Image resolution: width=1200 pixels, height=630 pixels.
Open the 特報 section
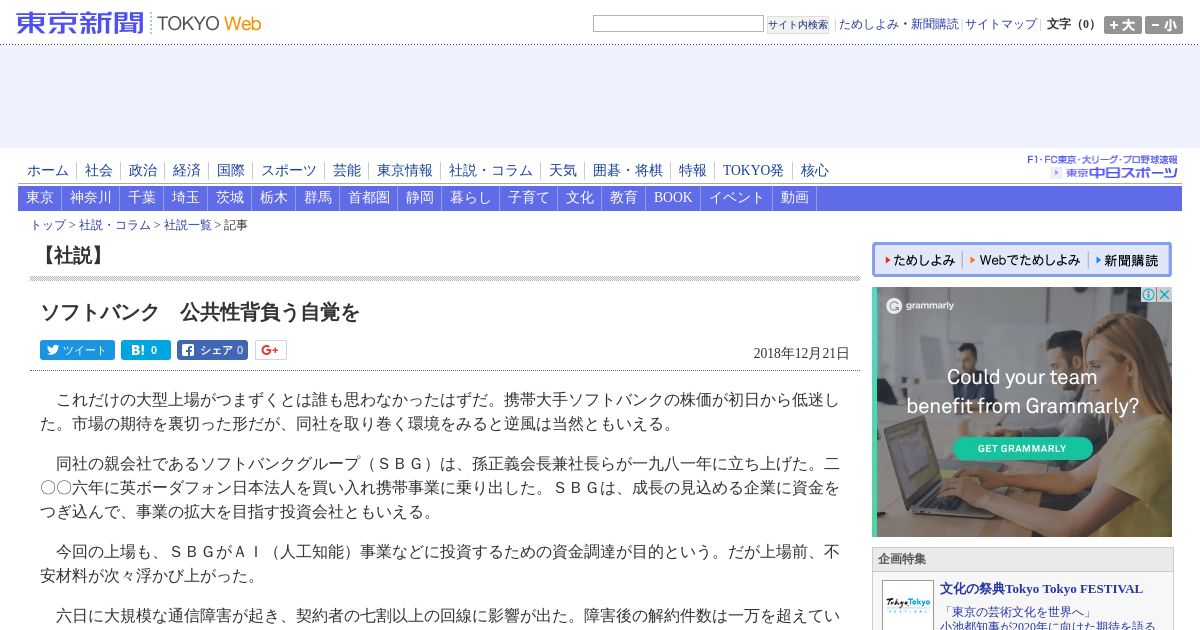click(x=693, y=171)
